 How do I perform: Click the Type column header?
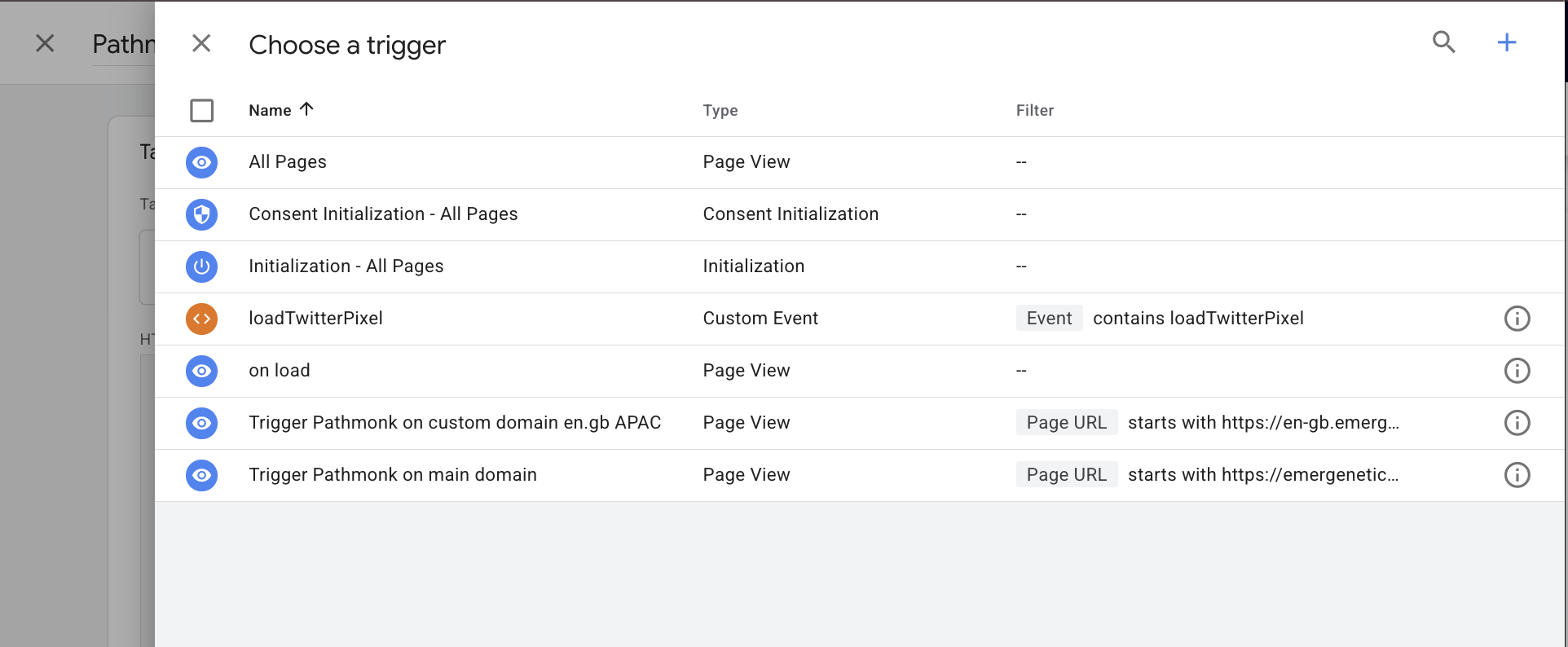tap(720, 110)
